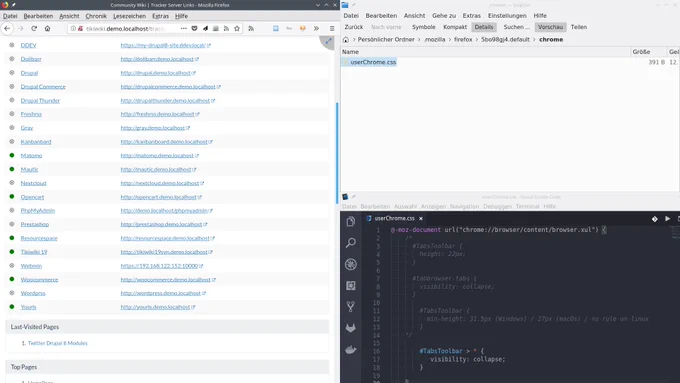
Task: Show more Firefox toolbar items chevron
Action: click(316, 29)
